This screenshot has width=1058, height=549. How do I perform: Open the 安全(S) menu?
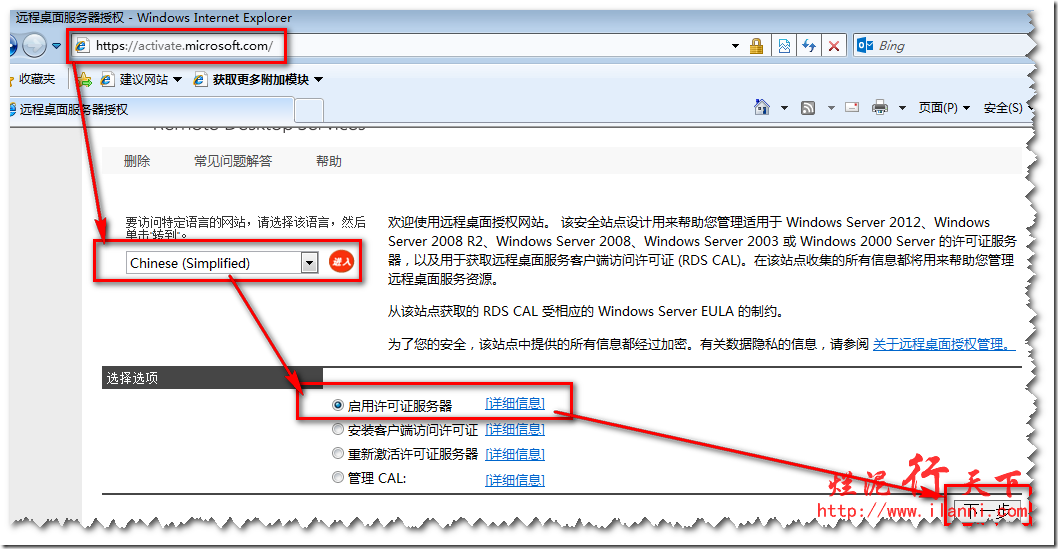tap(1007, 108)
